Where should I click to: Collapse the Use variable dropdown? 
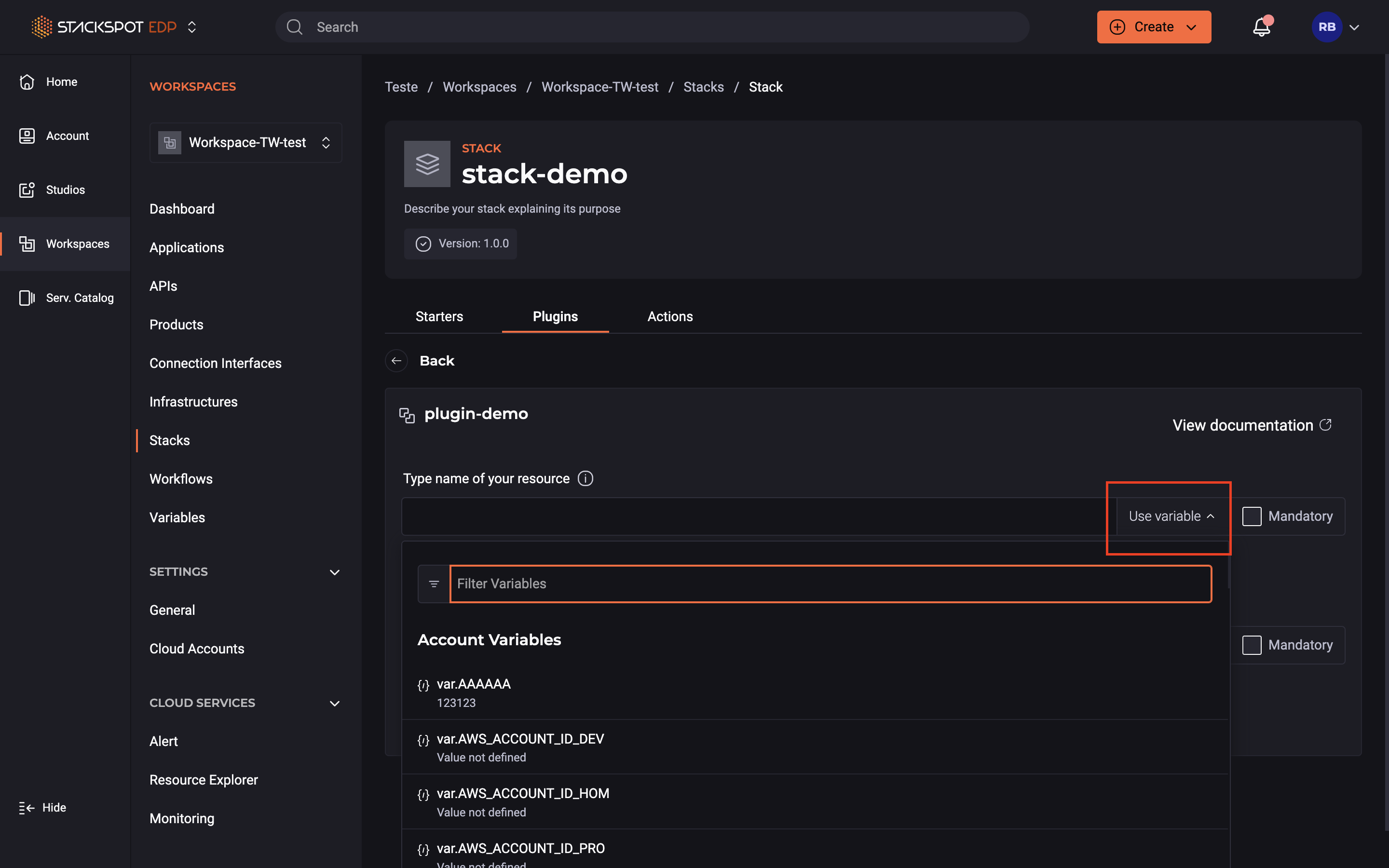tap(1171, 516)
